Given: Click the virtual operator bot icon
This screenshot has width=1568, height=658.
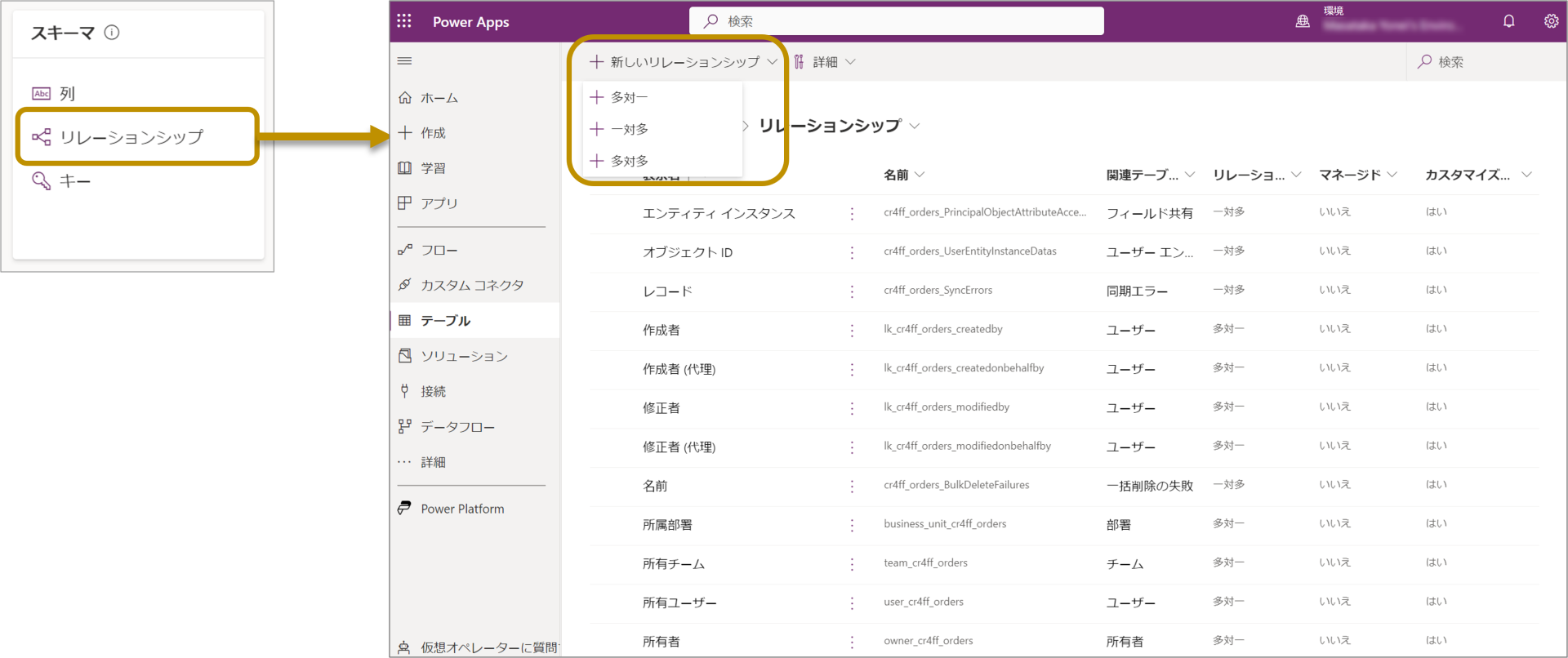Looking at the screenshot, I should tap(404, 647).
